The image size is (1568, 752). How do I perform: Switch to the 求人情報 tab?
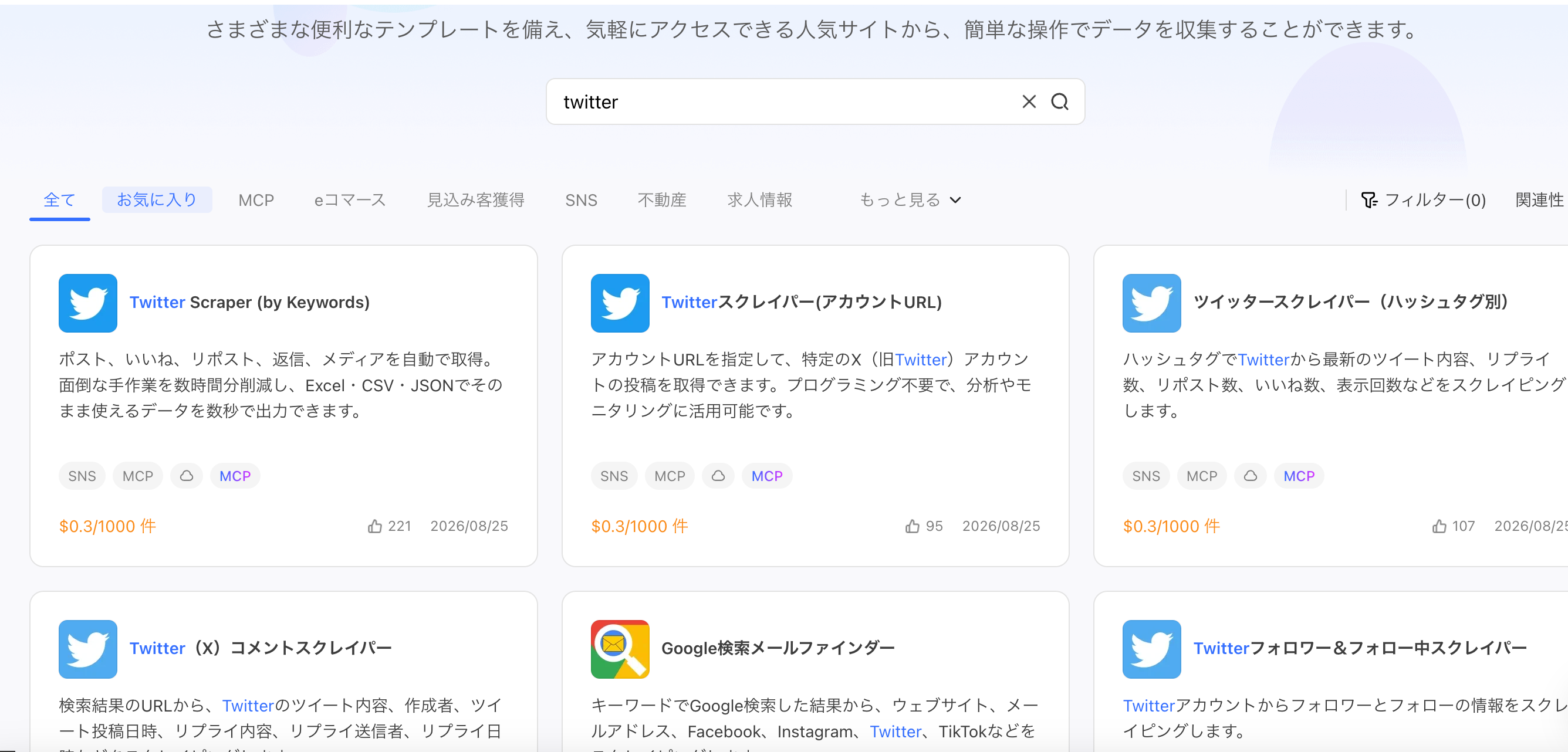tap(760, 199)
